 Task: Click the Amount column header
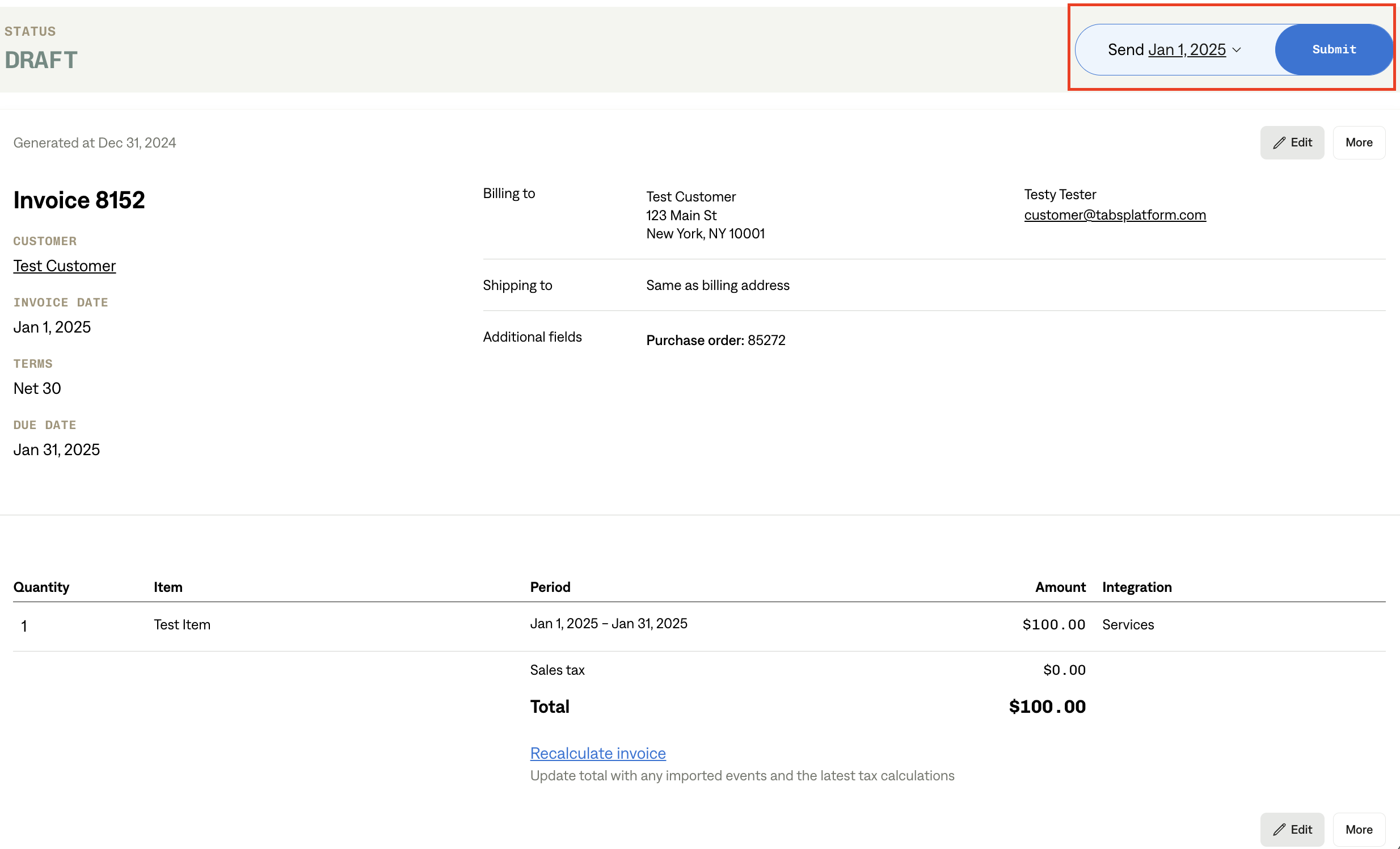[1060, 587]
